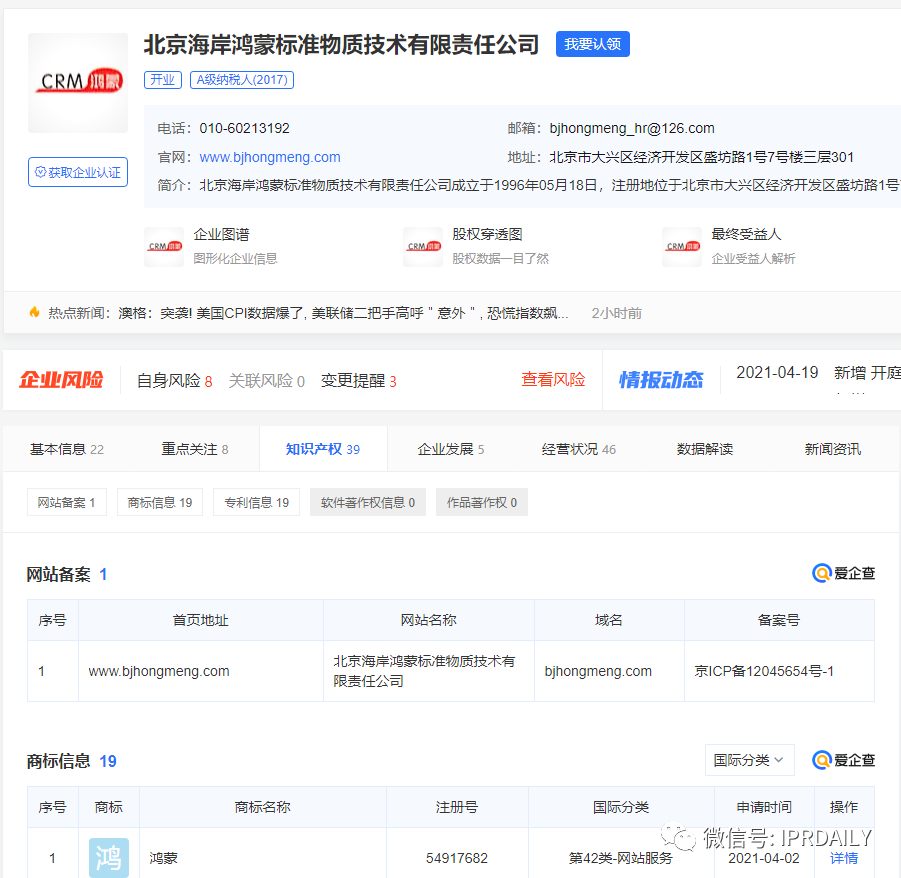This screenshot has height=878, width=901.
Task: Select the 知识产权 39 tab
Action: tap(323, 449)
